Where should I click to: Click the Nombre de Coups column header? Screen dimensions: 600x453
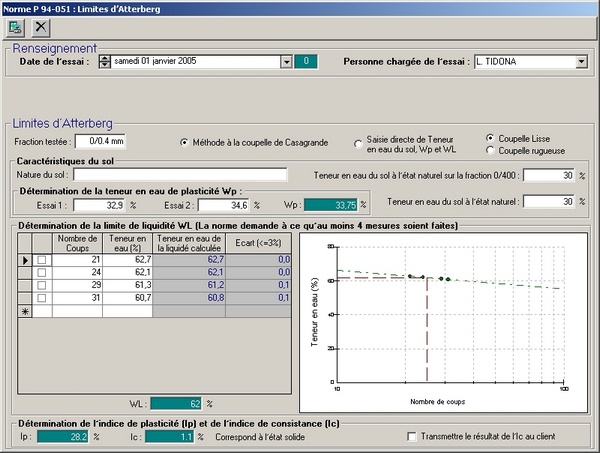[x=77, y=242]
